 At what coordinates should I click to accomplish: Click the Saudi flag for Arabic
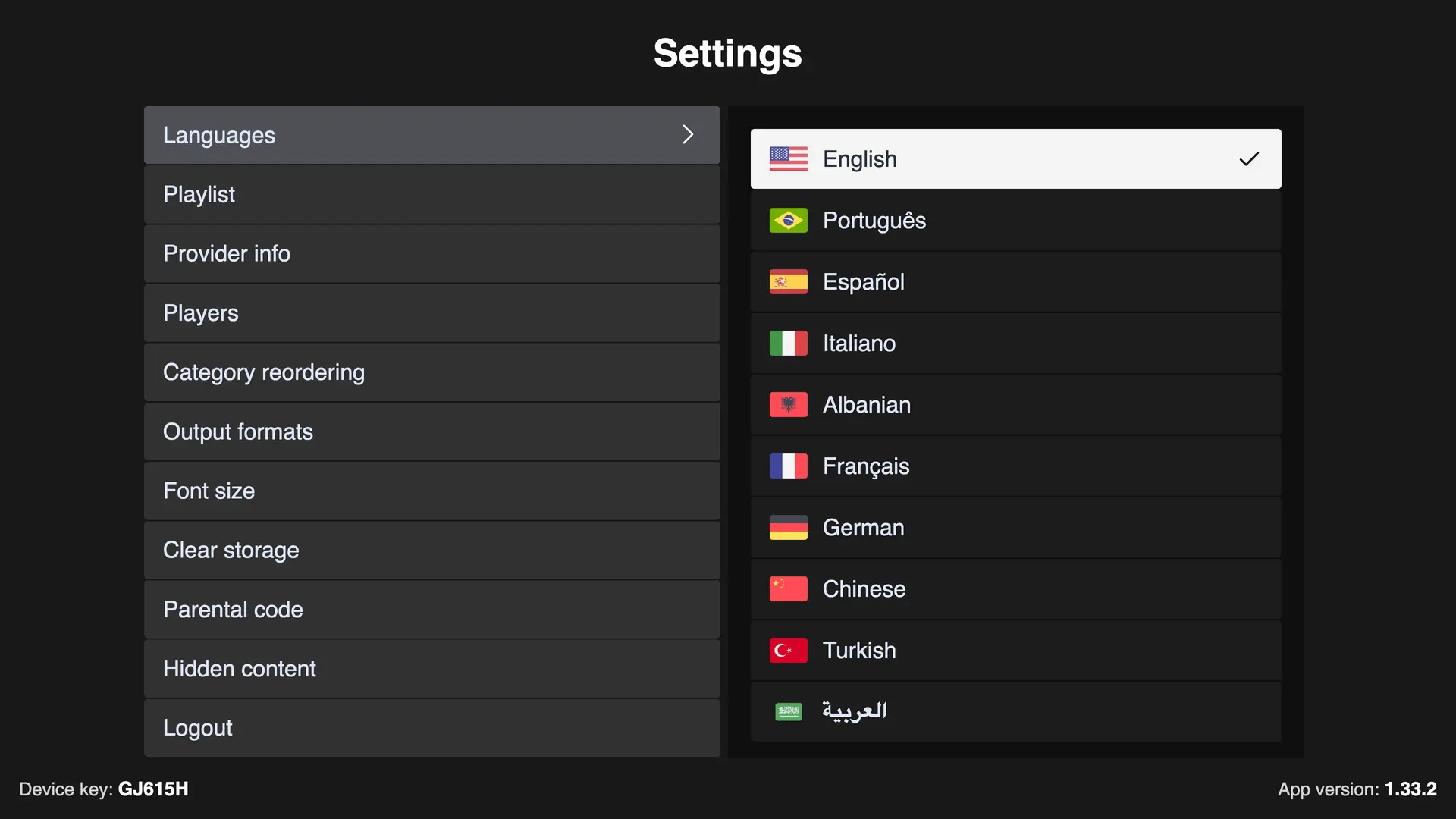point(788,711)
